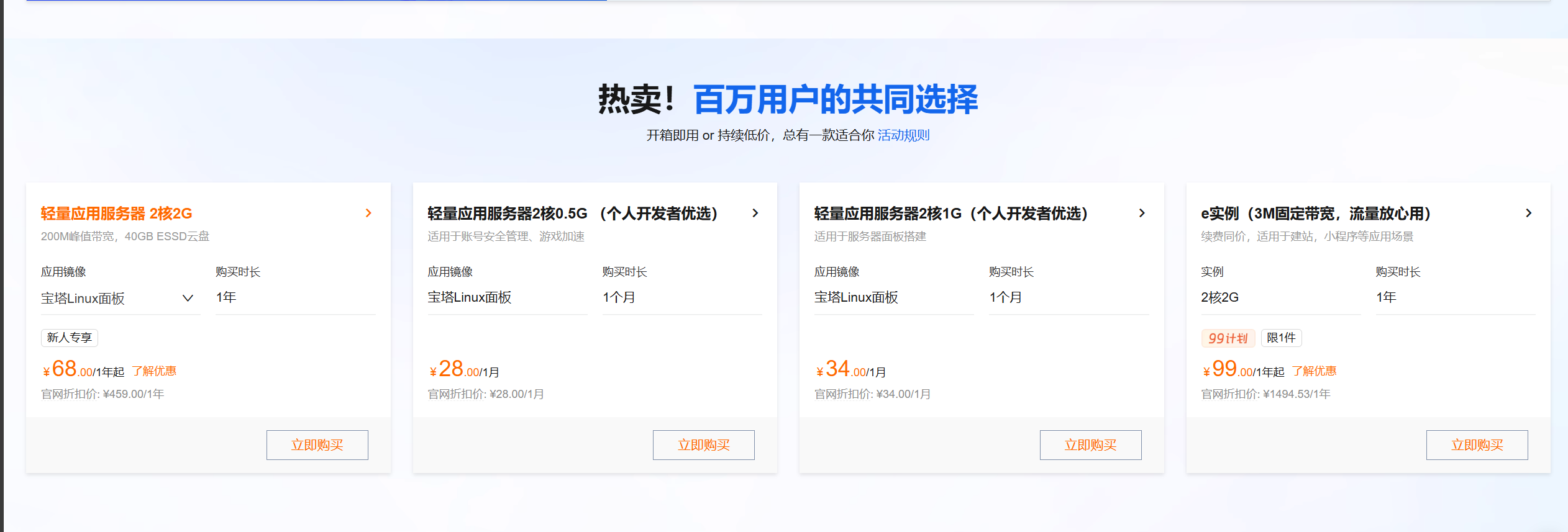The image size is (1568, 532).
Task: Click arrow icon on e实例 card
Action: [1528, 213]
